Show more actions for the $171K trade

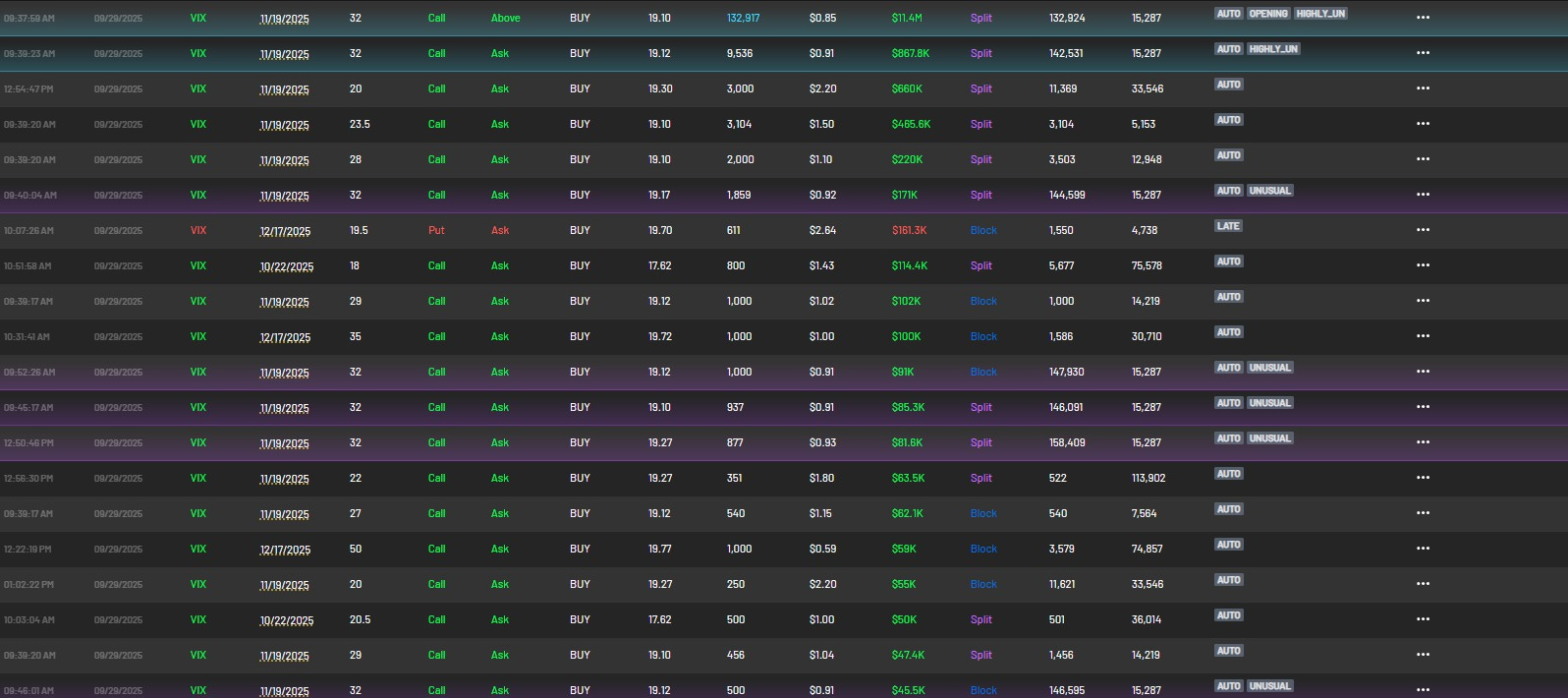[1423, 195]
